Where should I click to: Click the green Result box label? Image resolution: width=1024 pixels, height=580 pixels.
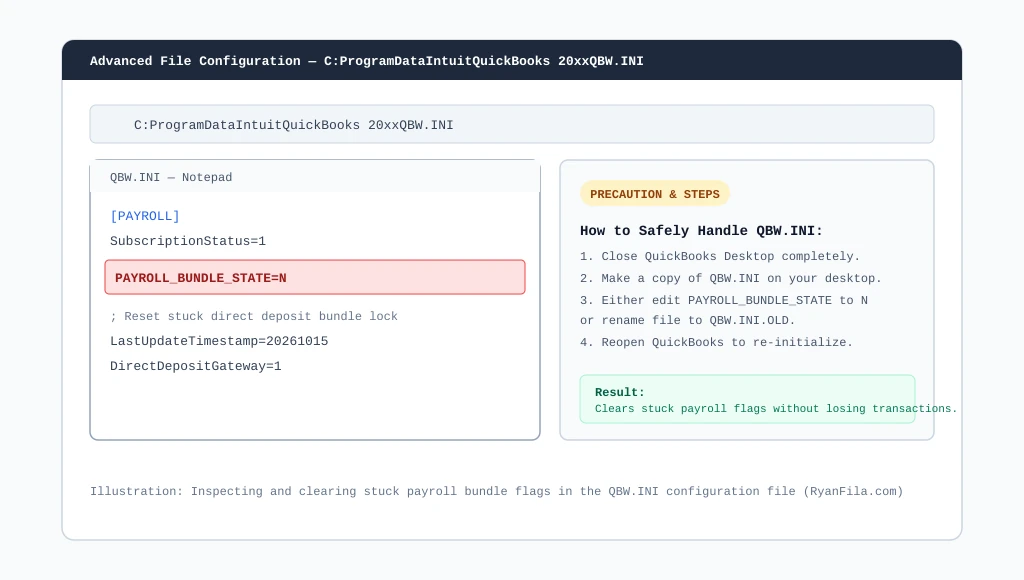point(620,392)
